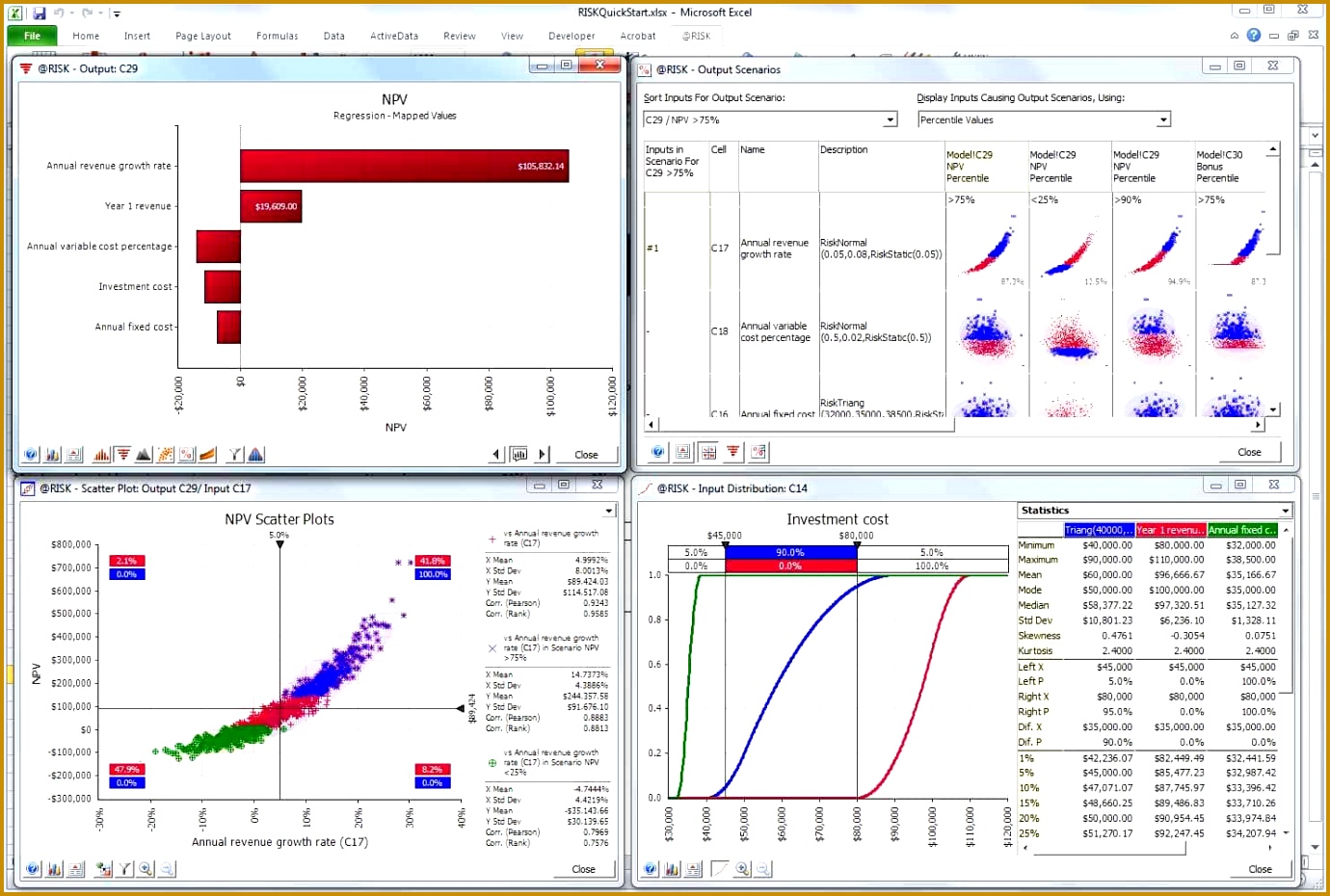1330x896 pixels.
Task: Save workbook from quick access toolbar
Action: [x=40, y=13]
